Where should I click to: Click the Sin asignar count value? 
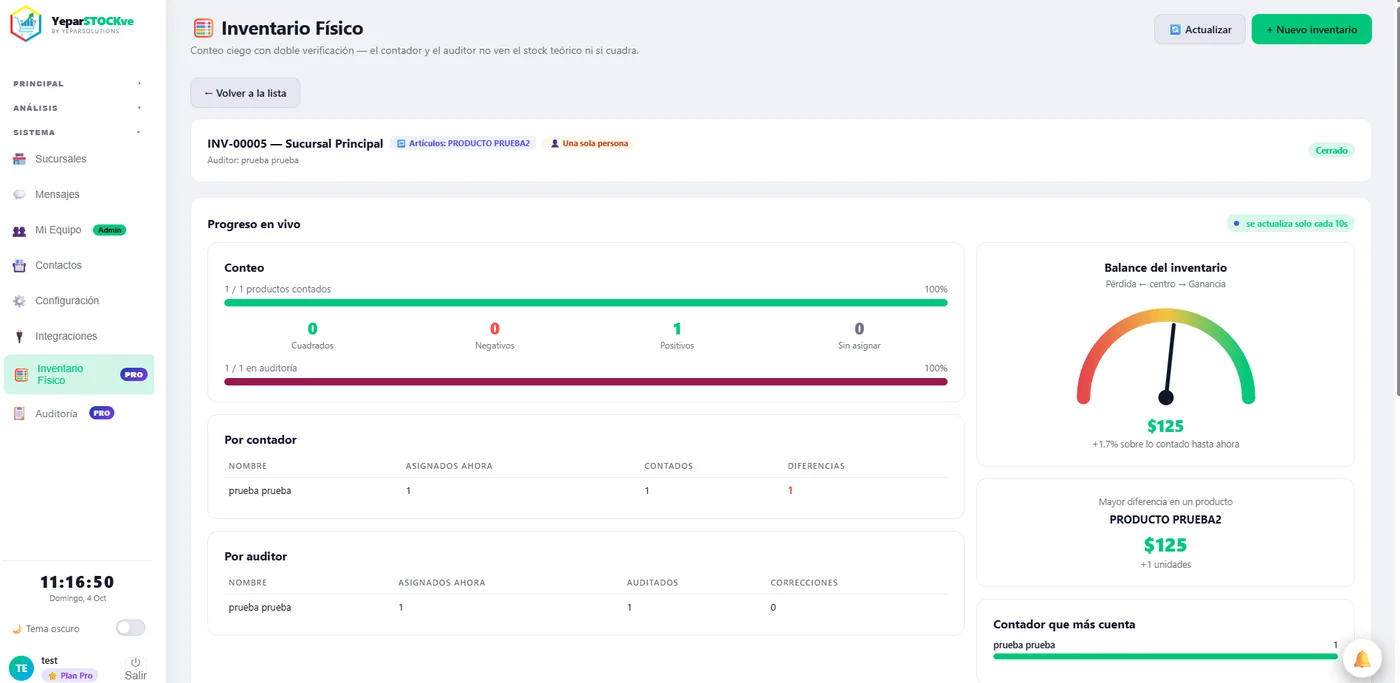(x=859, y=329)
